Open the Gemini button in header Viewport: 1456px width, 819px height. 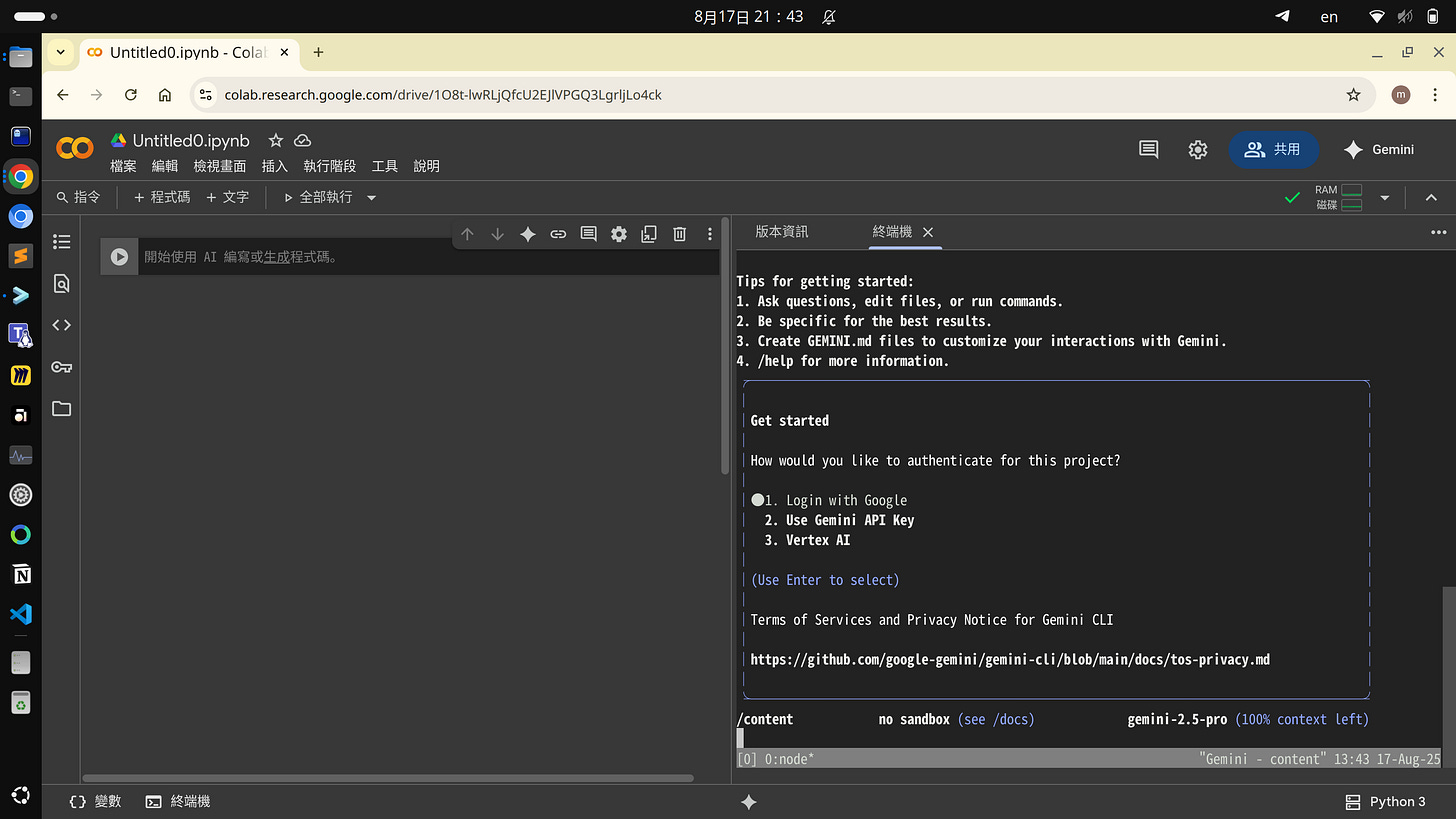pyautogui.click(x=1380, y=149)
